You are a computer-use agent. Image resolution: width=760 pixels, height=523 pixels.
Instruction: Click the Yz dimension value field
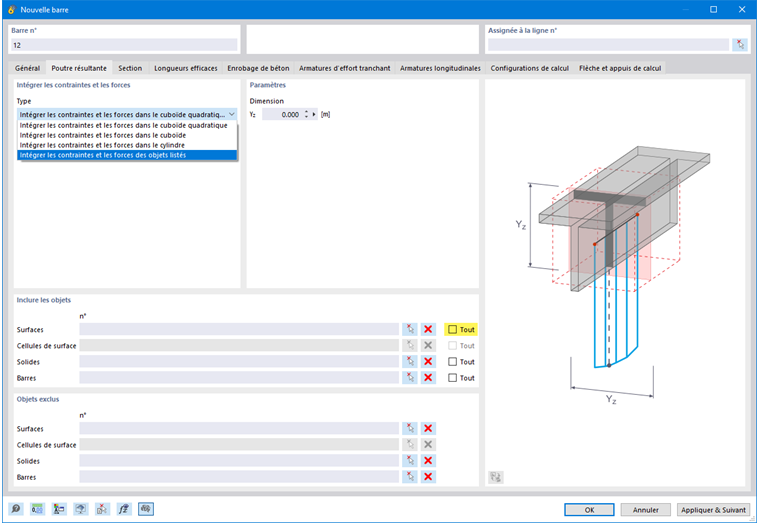[x=283, y=114]
